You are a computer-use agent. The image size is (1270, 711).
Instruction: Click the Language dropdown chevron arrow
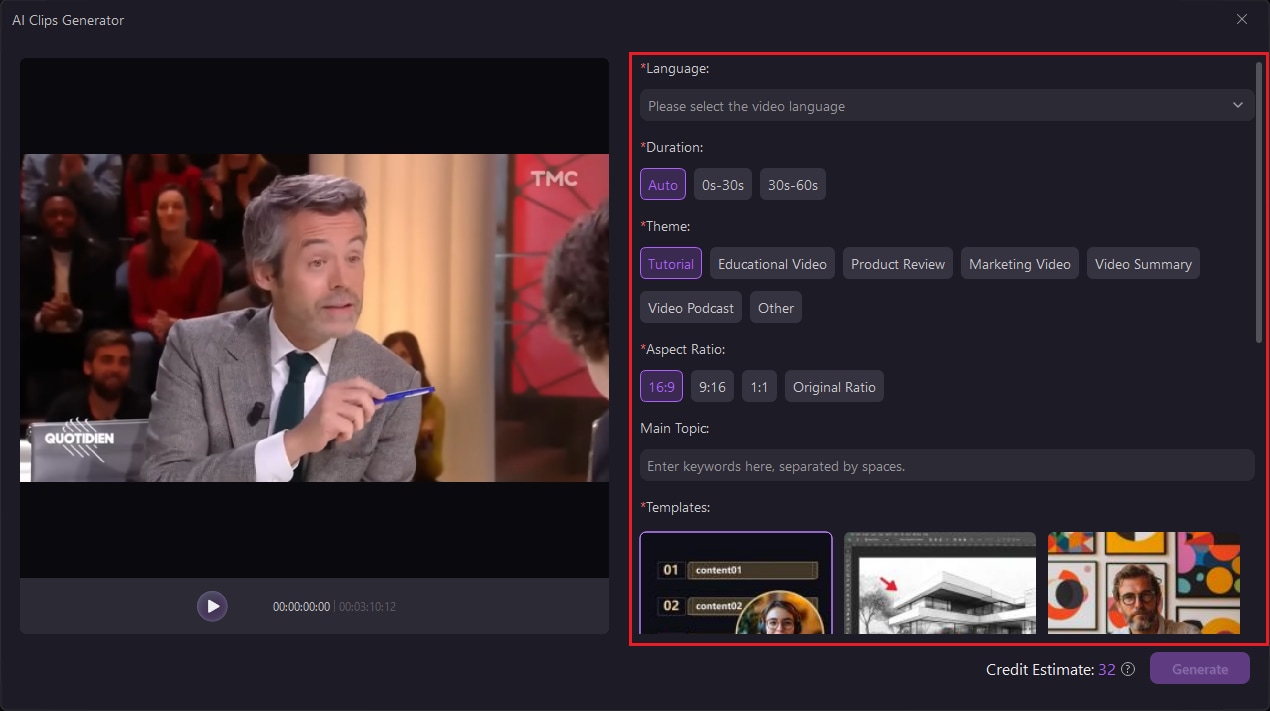(1238, 105)
